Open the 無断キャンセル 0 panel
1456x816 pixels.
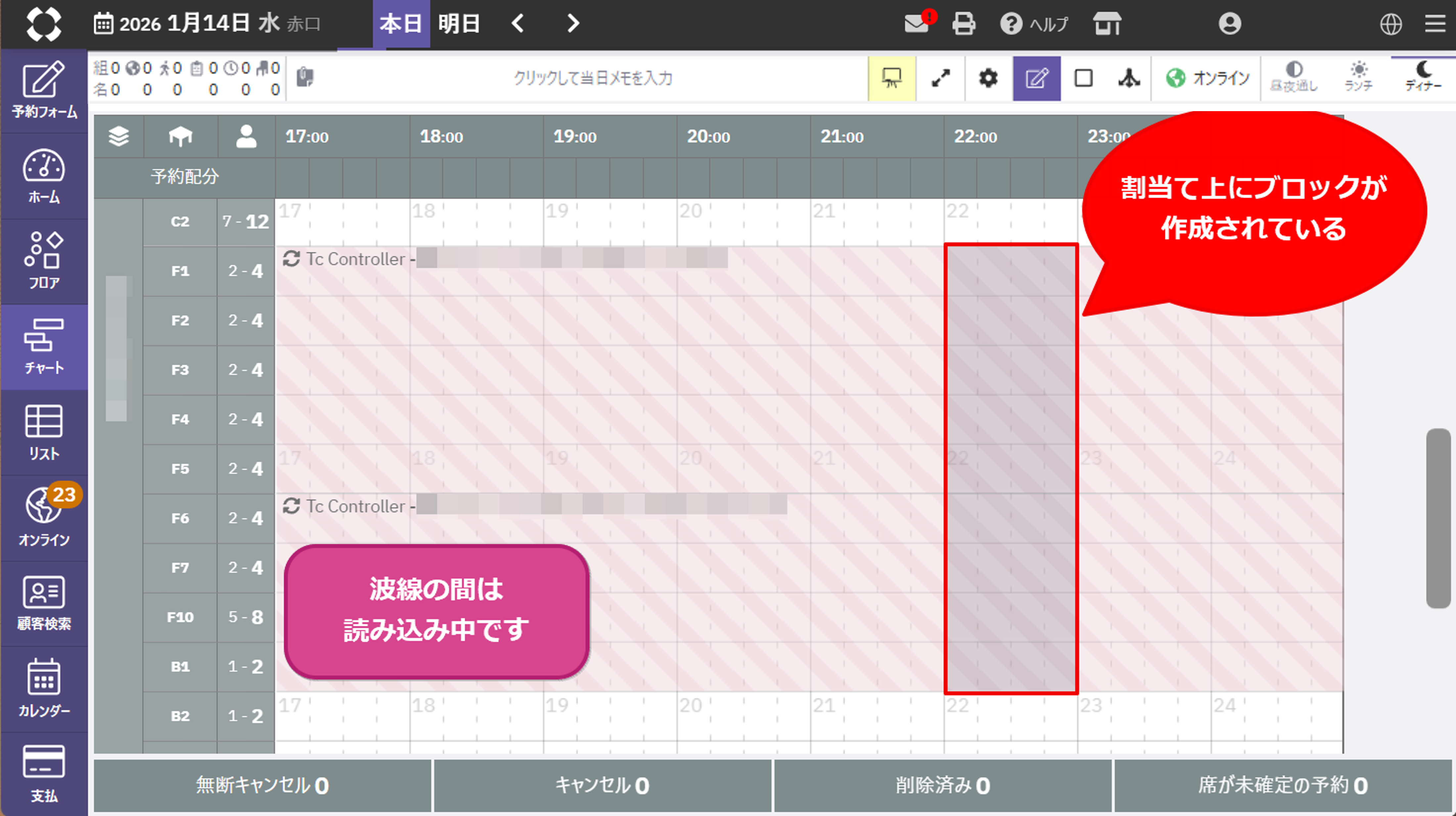pos(262,786)
